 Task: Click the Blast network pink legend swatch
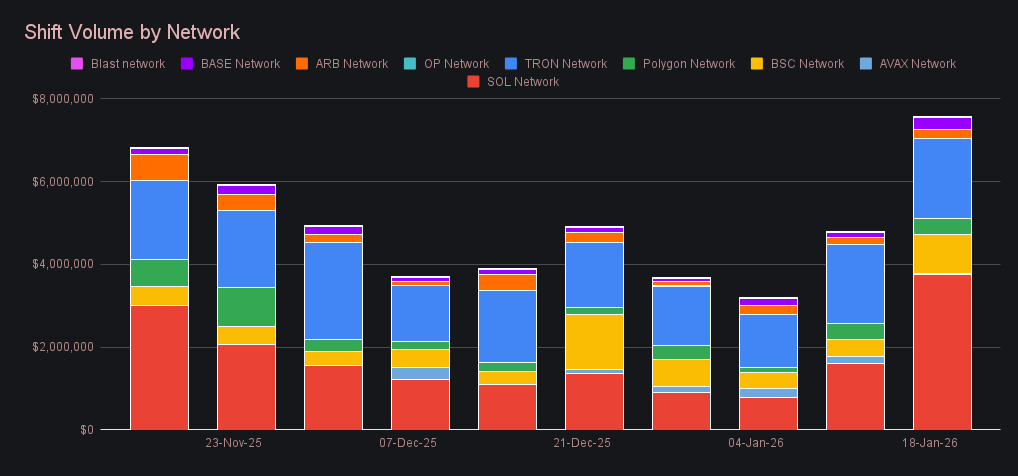(77, 64)
